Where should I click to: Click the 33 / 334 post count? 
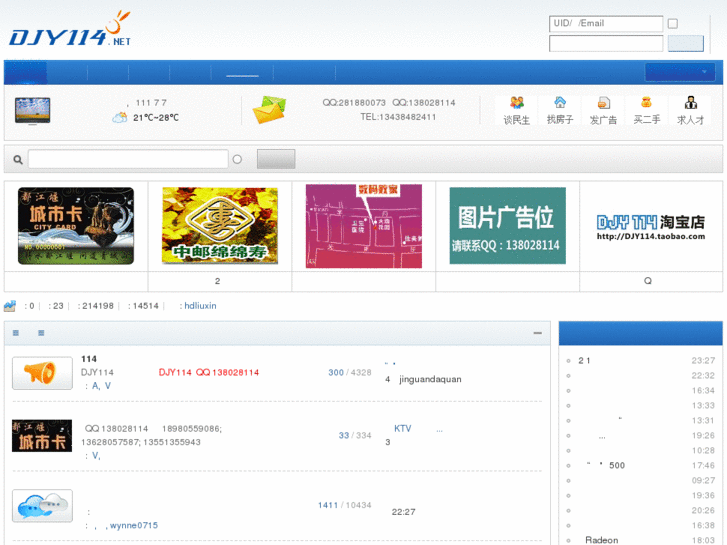pos(355,436)
